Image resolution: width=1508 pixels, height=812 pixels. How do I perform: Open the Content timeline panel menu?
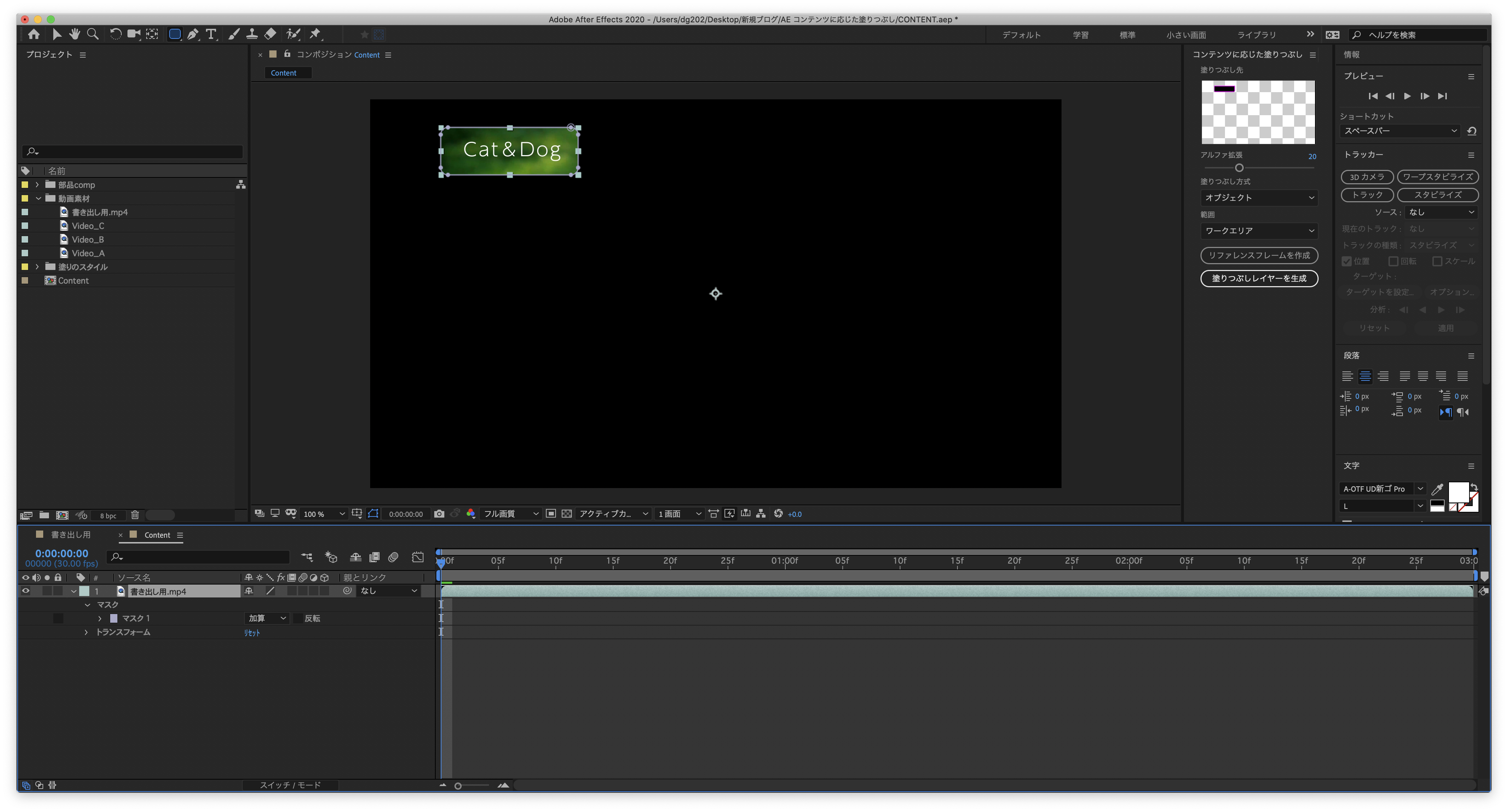pyautogui.click(x=180, y=535)
